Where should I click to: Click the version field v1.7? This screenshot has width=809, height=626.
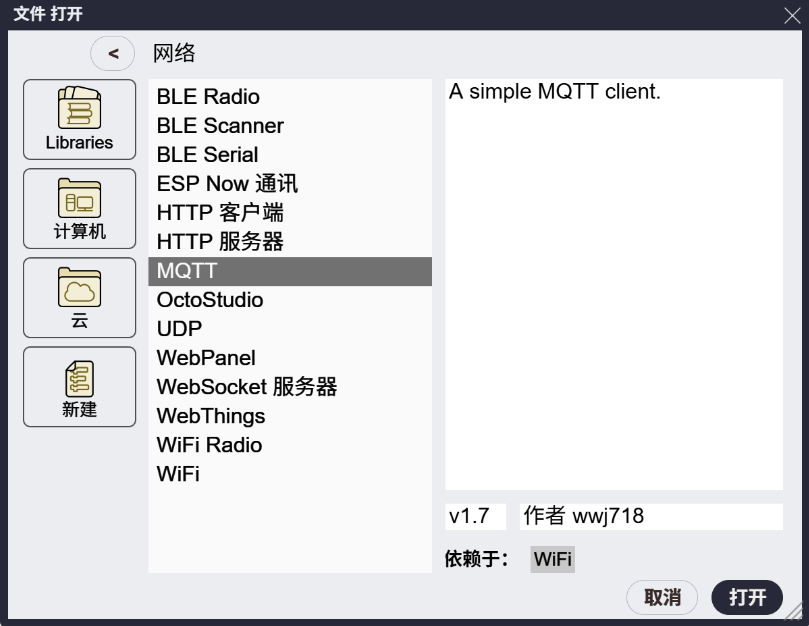pos(476,516)
